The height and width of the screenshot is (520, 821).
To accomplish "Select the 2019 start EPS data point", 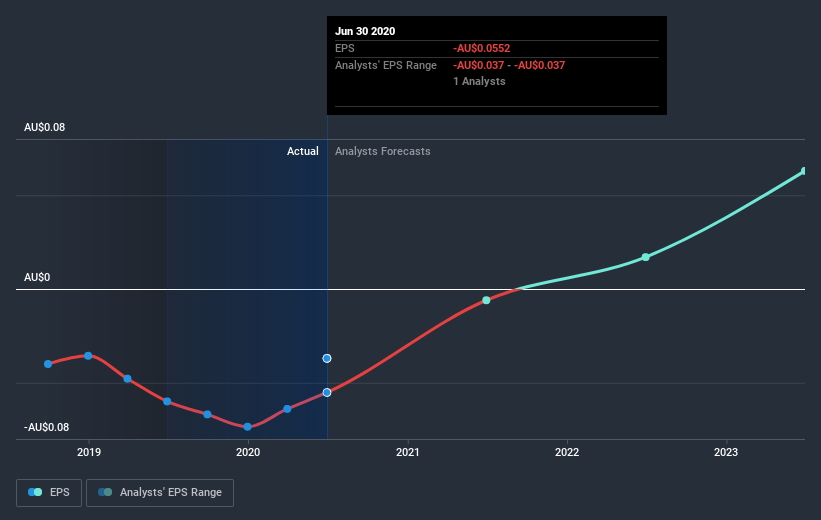I will (88, 356).
